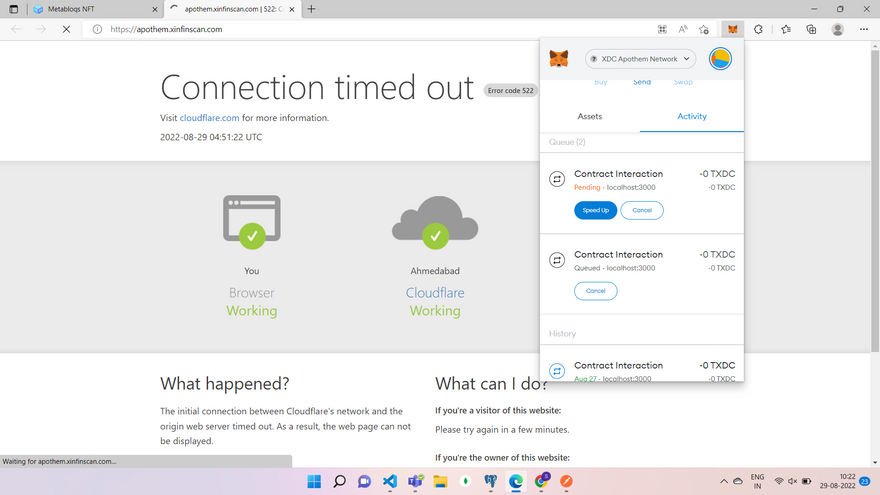Open MetaMask account avatar menu
880x495 pixels.
(x=720, y=59)
